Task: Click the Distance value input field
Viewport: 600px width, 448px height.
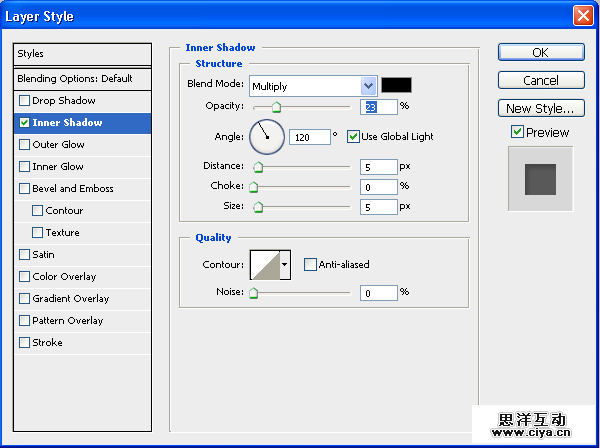Action: click(378, 166)
